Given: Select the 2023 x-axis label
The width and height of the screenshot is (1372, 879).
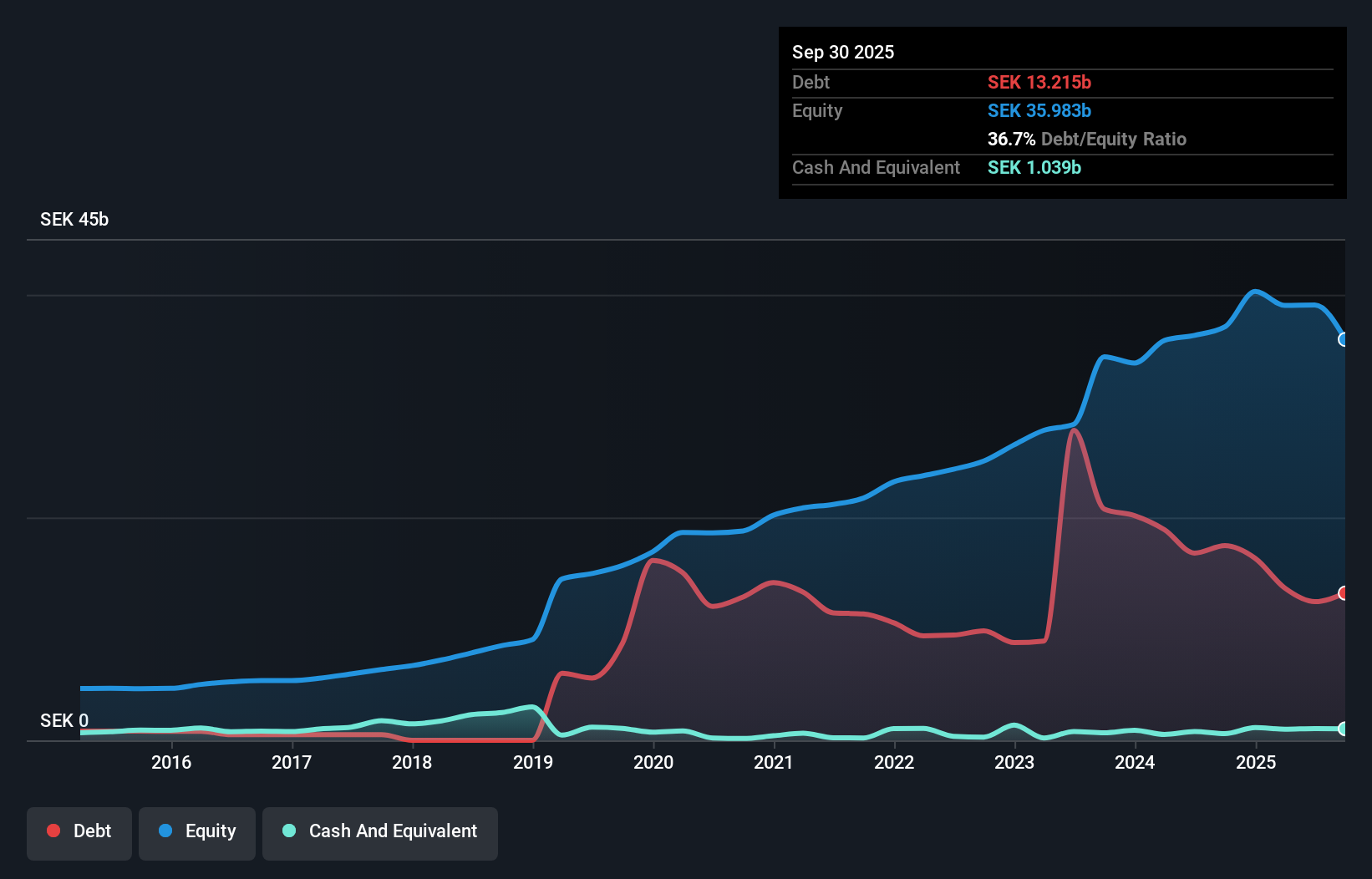Looking at the screenshot, I should (1014, 762).
